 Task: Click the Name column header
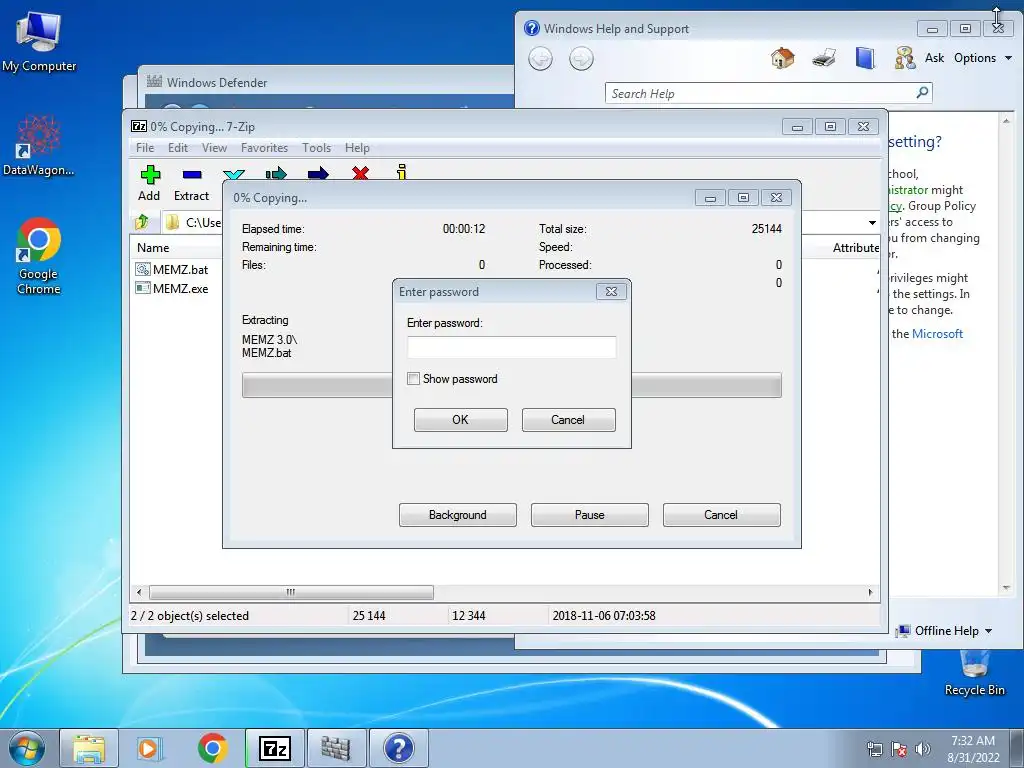(x=153, y=248)
